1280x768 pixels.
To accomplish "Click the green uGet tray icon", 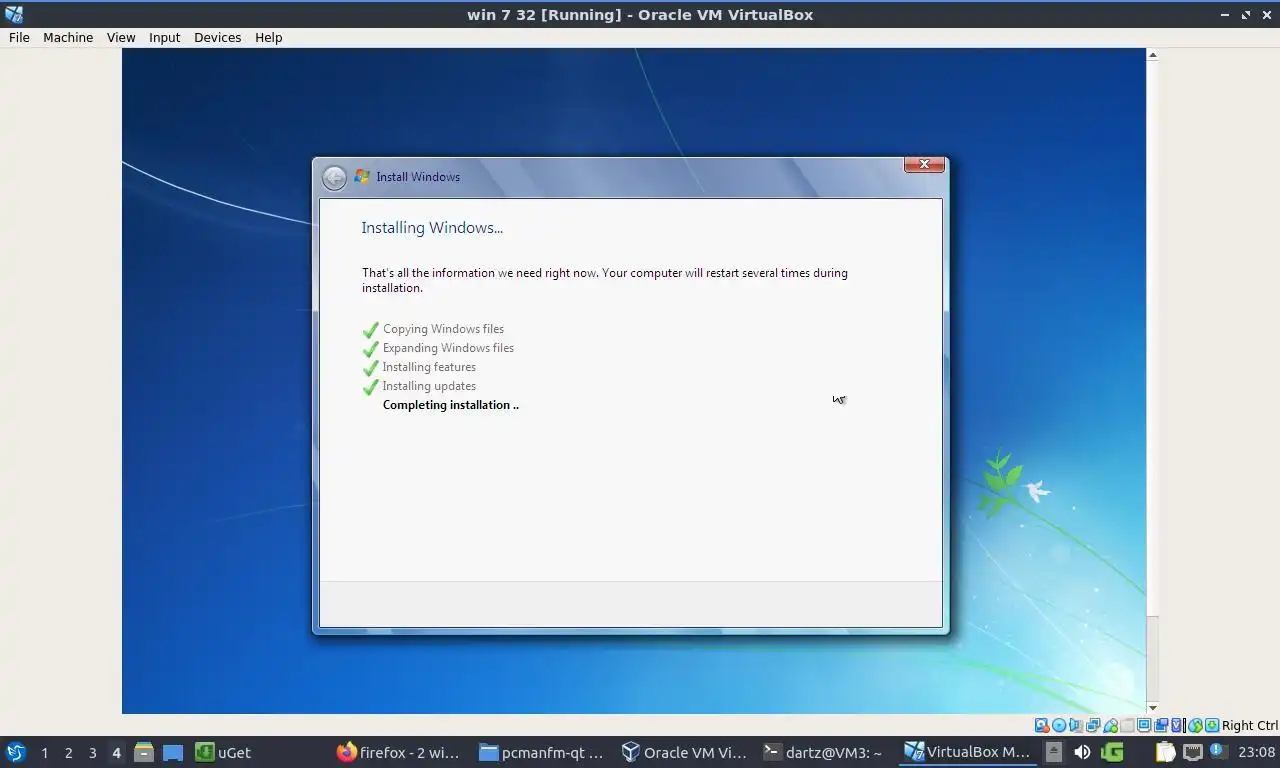I will click(x=1112, y=752).
